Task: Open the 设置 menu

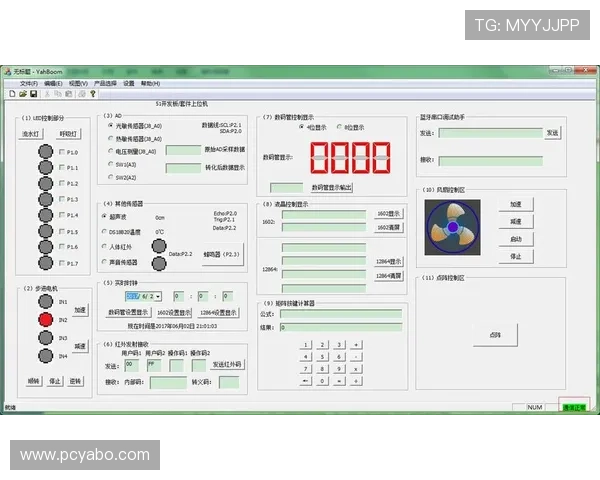Action: pos(129,84)
